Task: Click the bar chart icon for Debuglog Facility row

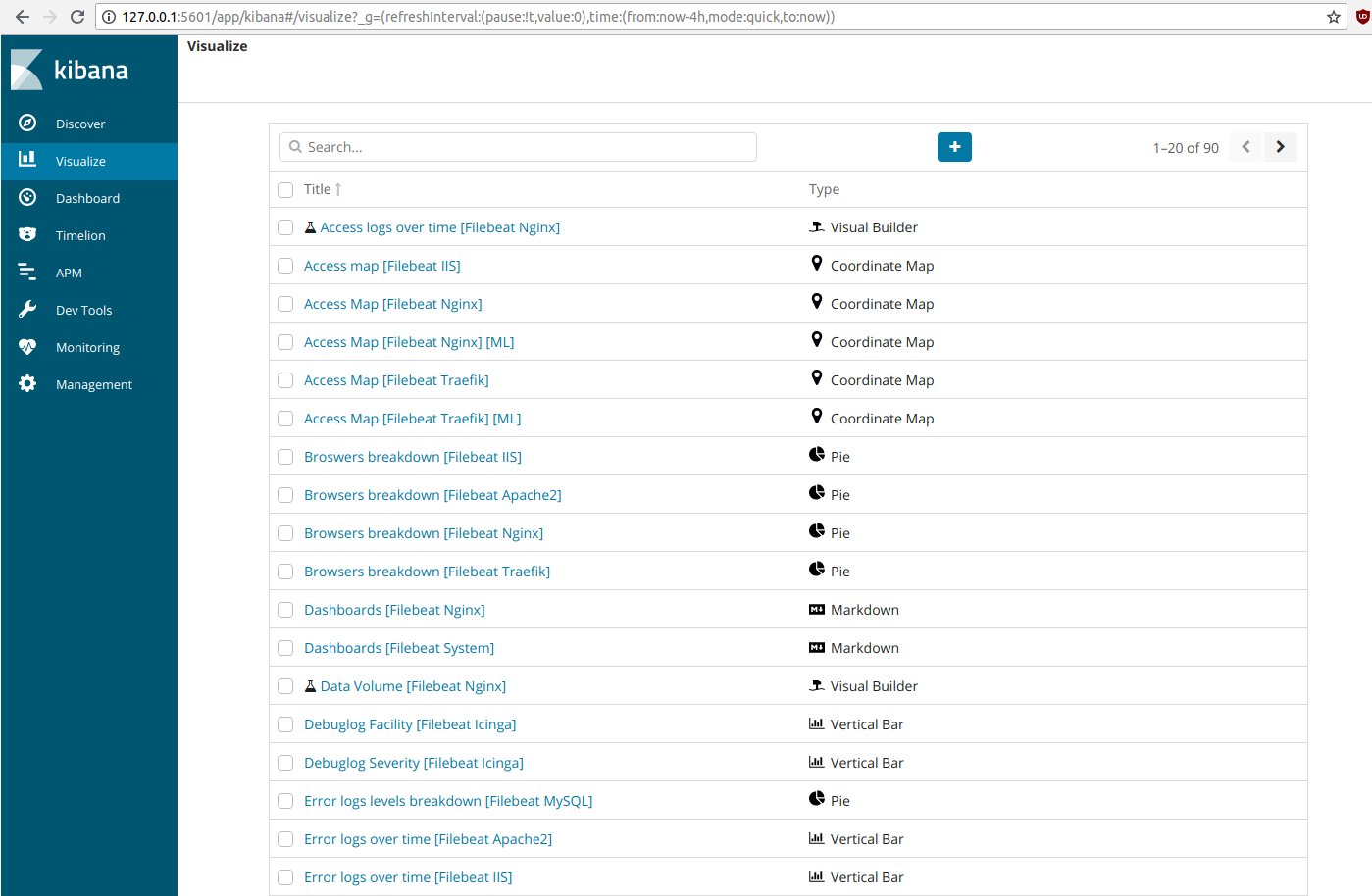Action: 817,723
